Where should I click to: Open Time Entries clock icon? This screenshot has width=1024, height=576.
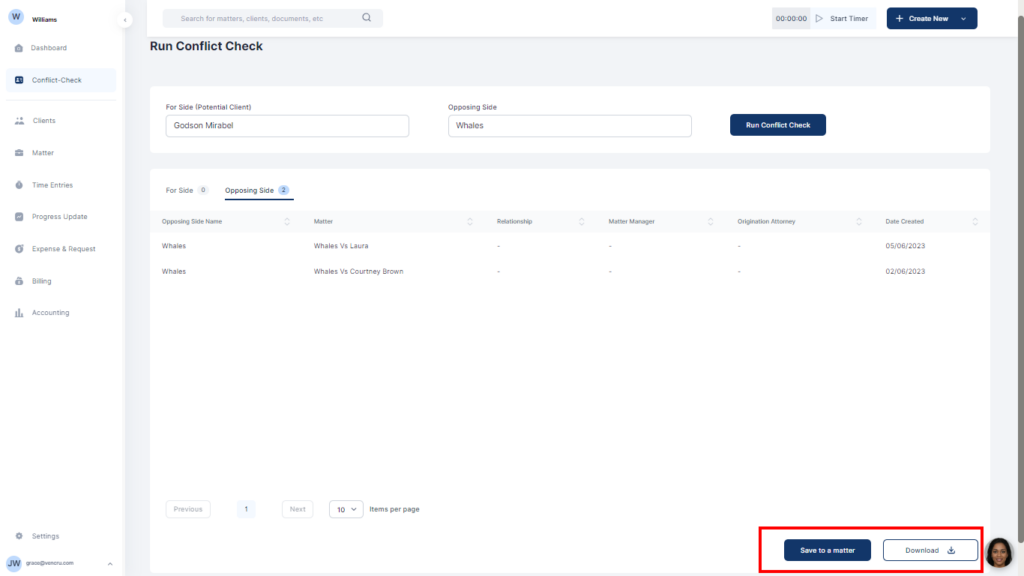pyautogui.click(x=19, y=185)
